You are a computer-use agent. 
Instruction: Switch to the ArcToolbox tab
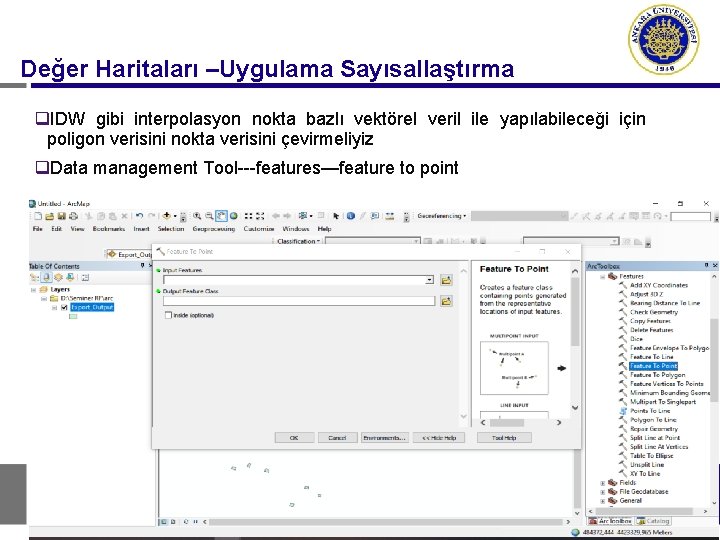[610, 521]
